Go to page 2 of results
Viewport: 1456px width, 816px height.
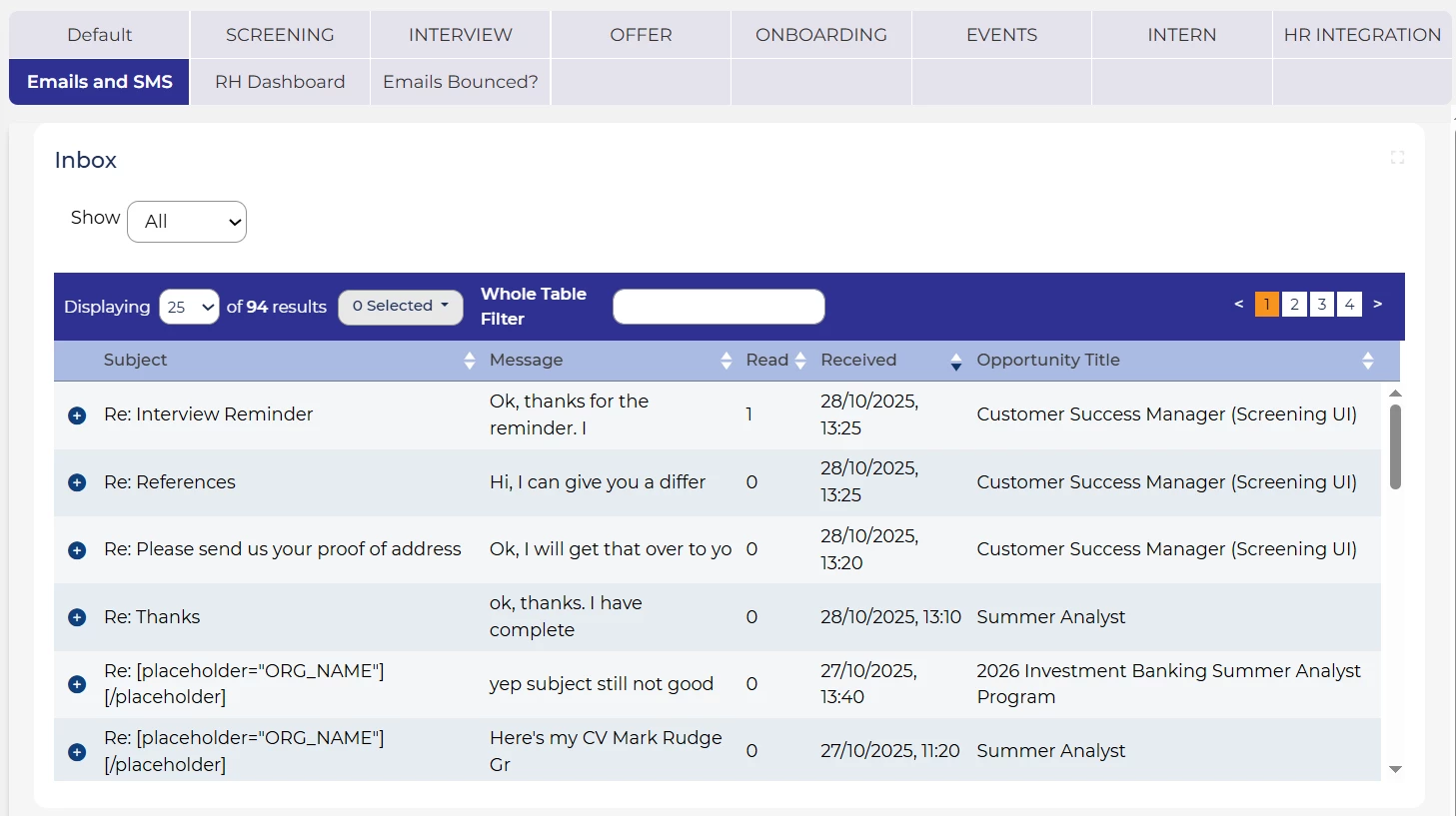pyautogui.click(x=1294, y=305)
